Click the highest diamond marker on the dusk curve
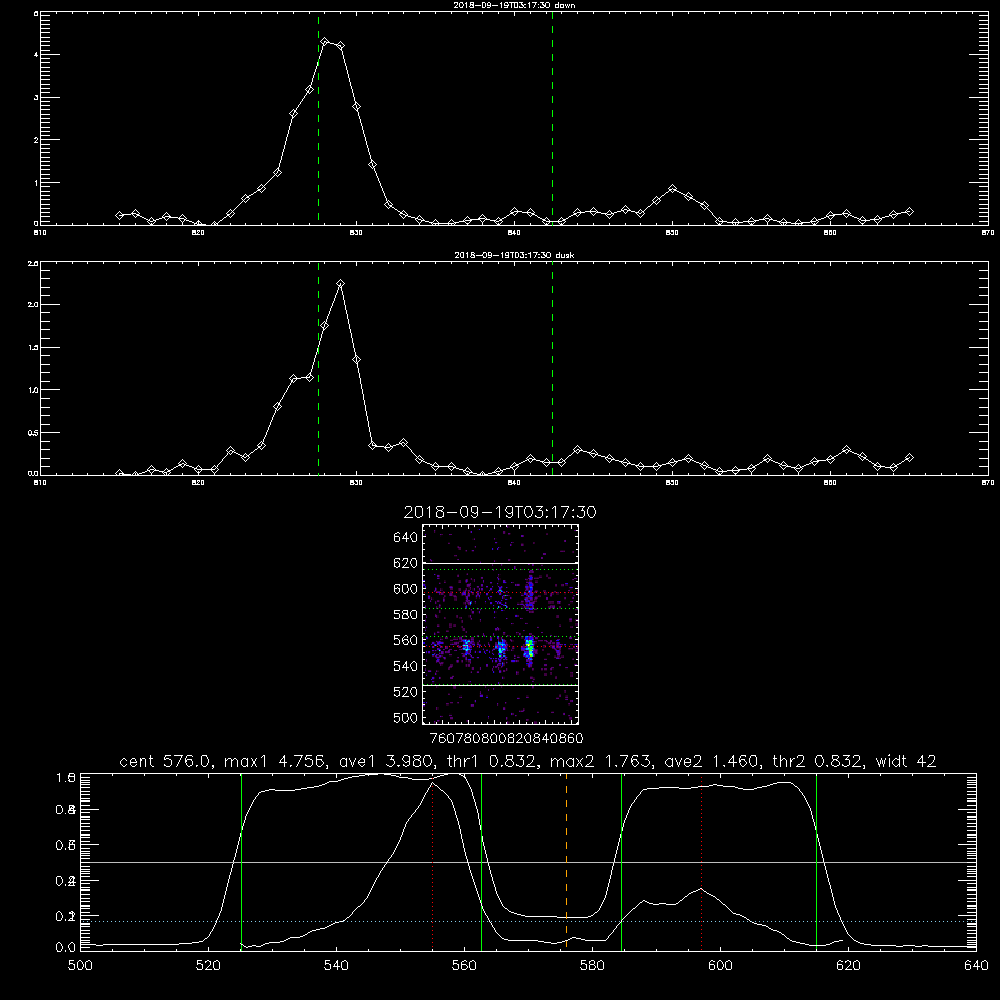The image size is (1000, 1000). coord(341,283)
